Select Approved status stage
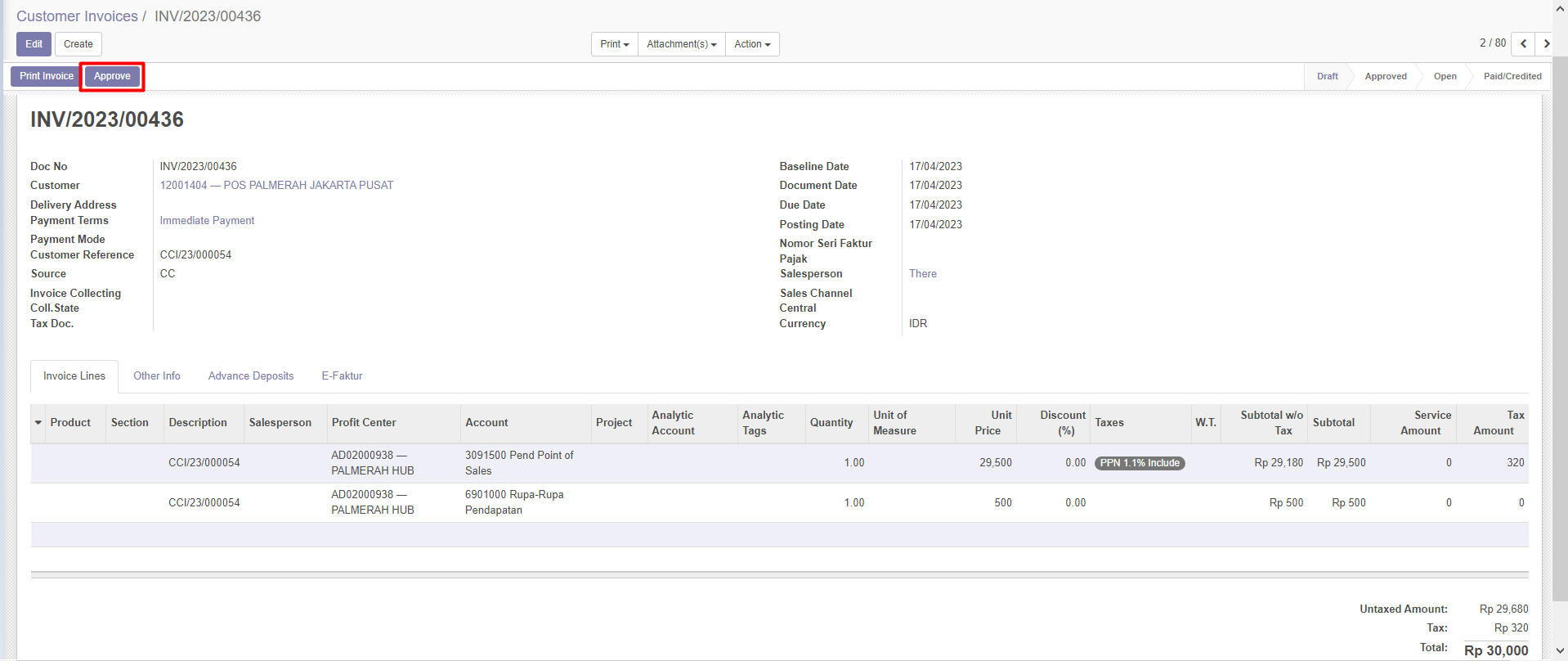This screenshot has height=661, width=1568. point(1386,76)
